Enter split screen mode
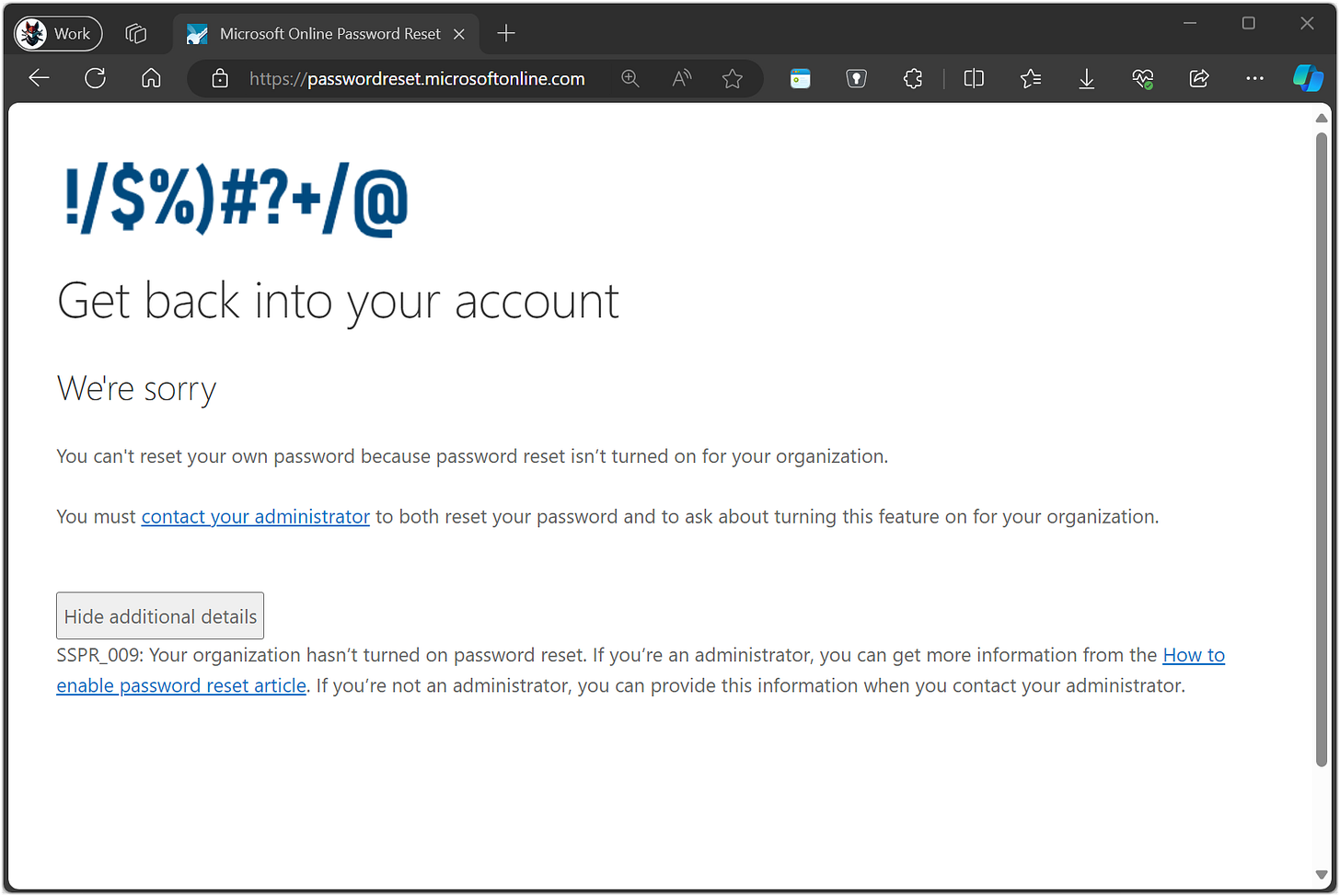The height and width of the screenshot is (896, 1340). pos(973,78)
